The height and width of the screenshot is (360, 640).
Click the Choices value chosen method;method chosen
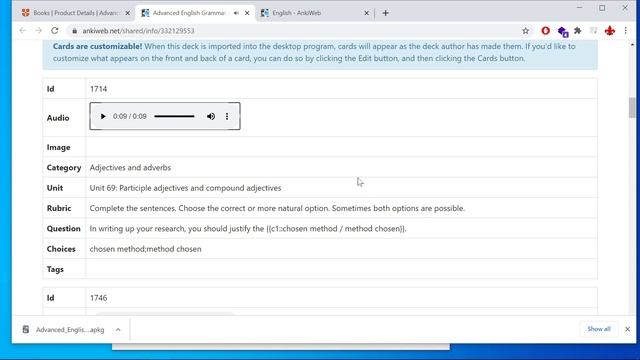tap(145, 249)
